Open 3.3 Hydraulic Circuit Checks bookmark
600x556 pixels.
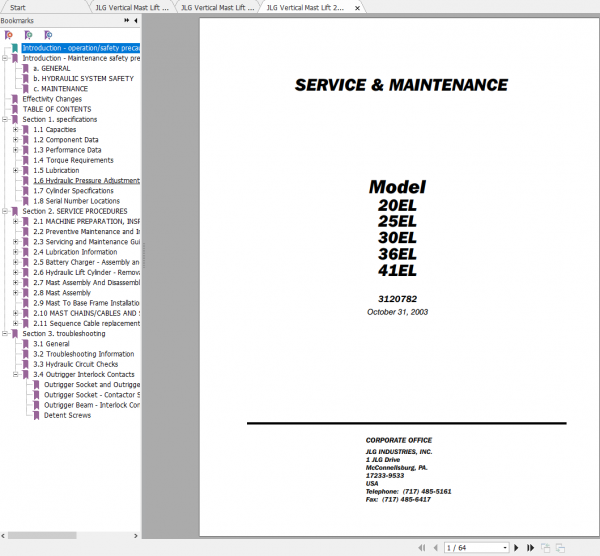(x=76, y=364)
